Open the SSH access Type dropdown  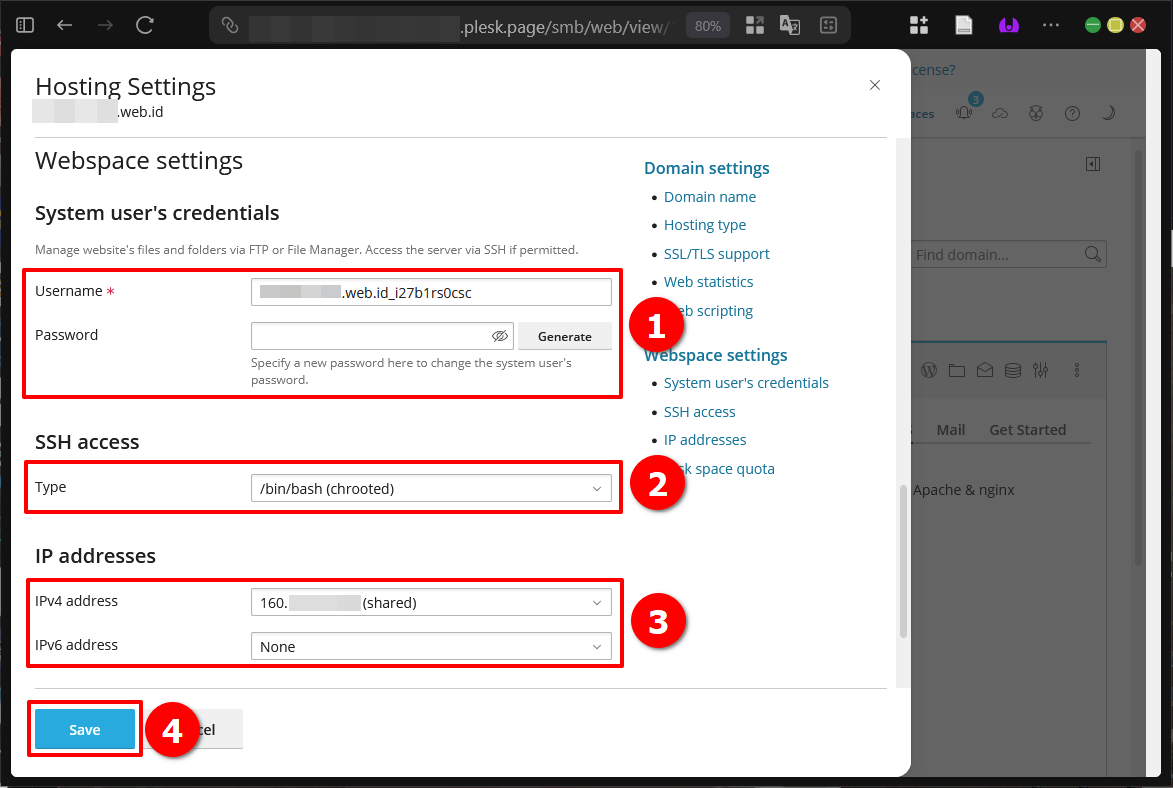432,488
